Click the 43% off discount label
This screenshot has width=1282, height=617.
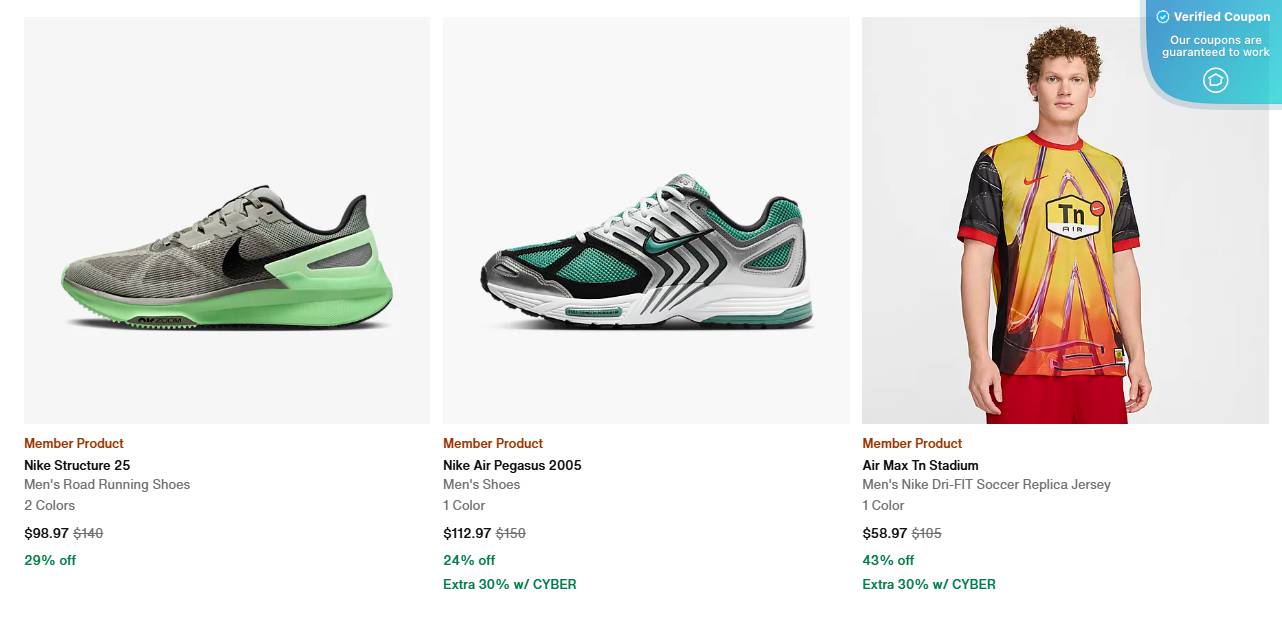[x=888, y=560]
